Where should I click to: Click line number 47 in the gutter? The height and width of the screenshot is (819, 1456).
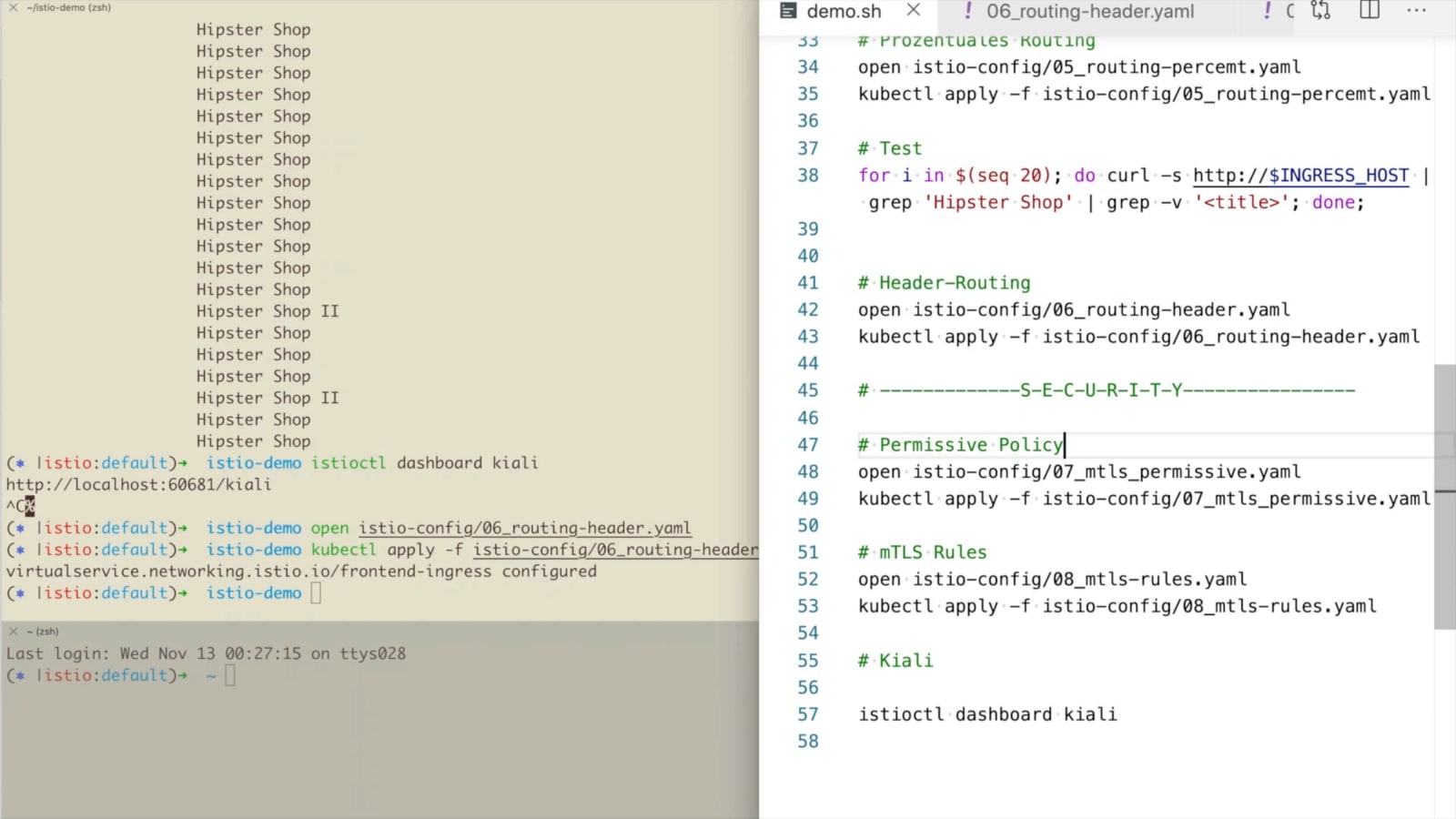click(807, 445)
